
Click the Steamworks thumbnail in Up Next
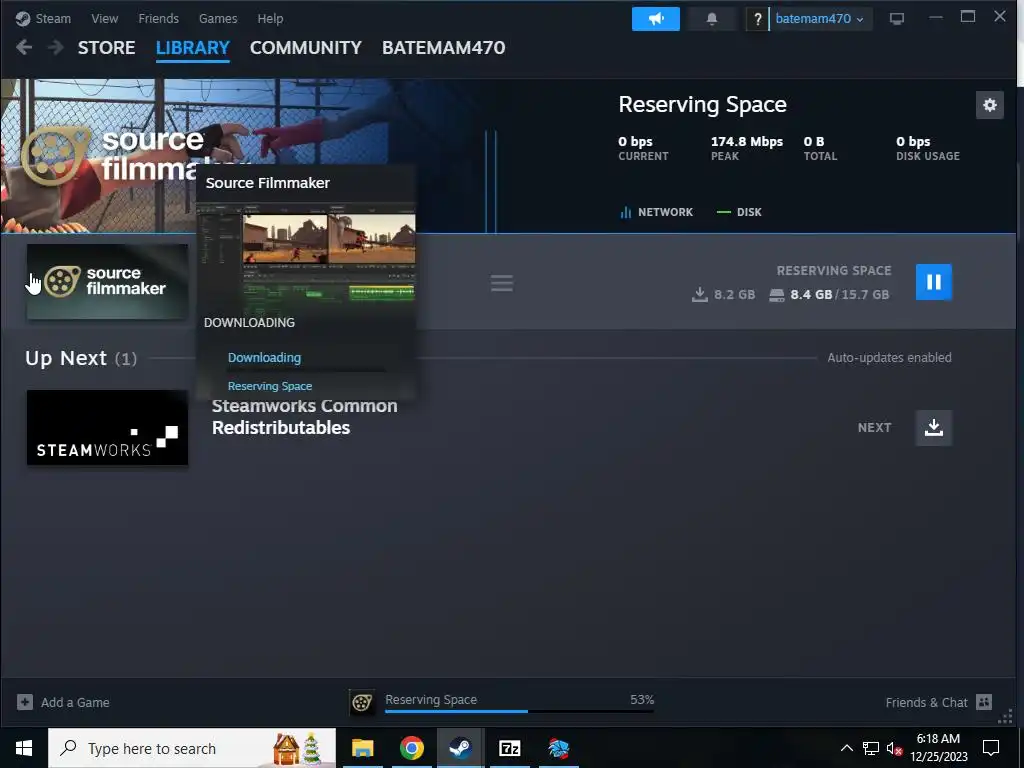coord(107,428)
